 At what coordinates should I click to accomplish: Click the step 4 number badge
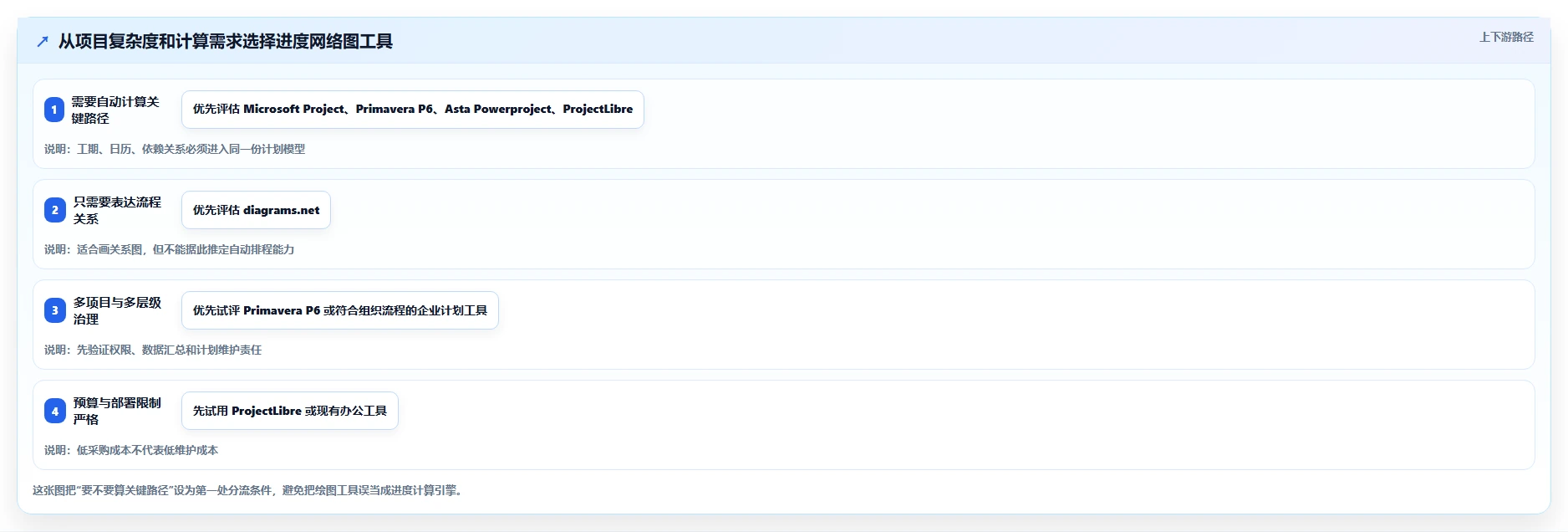pos(54,411)
